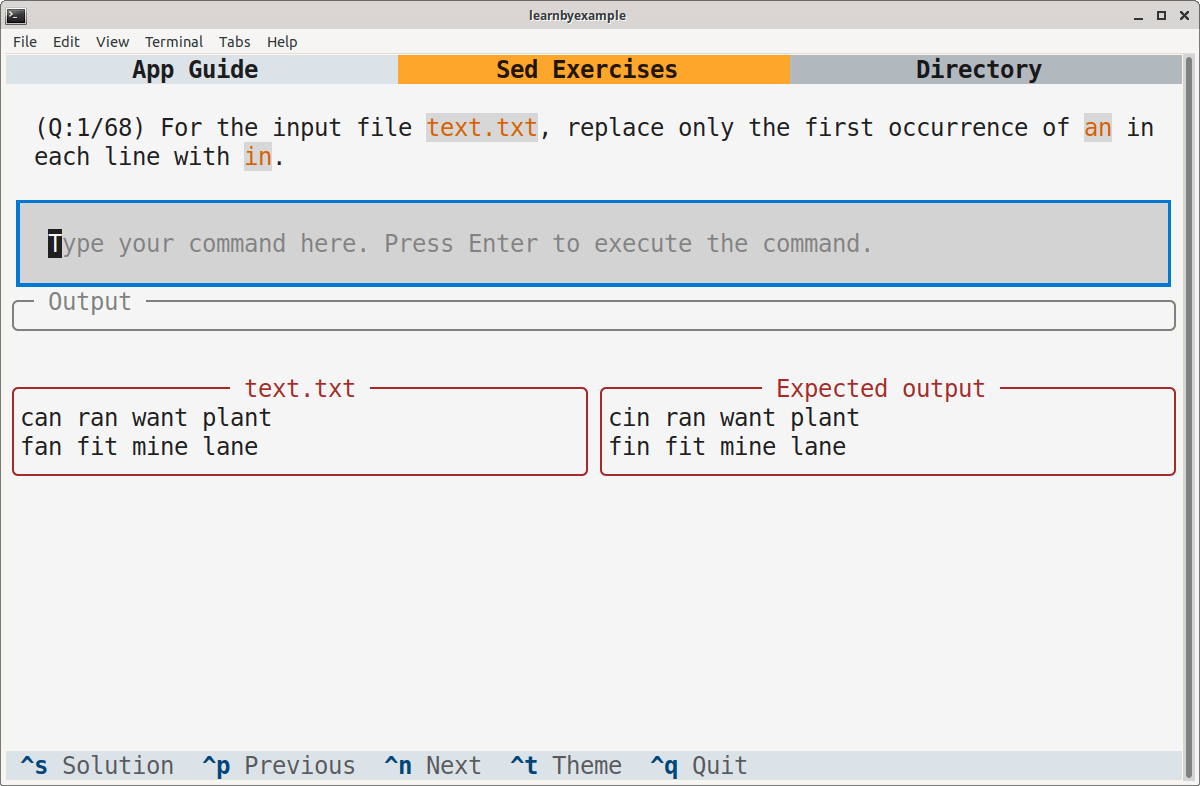Click the text.txt file contents panel
Image resolution: width=1200 pixels, height=786 pixels.
click(x=299, y=431)
